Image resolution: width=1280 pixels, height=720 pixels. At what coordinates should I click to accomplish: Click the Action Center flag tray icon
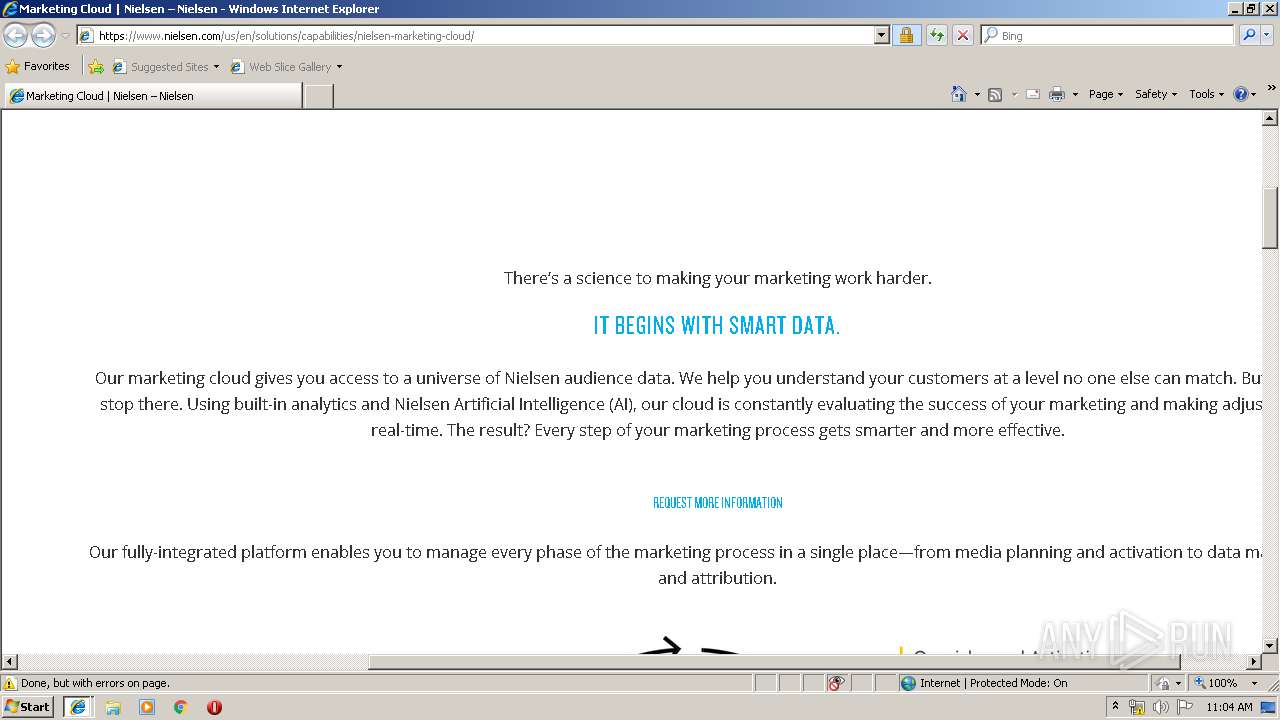(1184, 707)
